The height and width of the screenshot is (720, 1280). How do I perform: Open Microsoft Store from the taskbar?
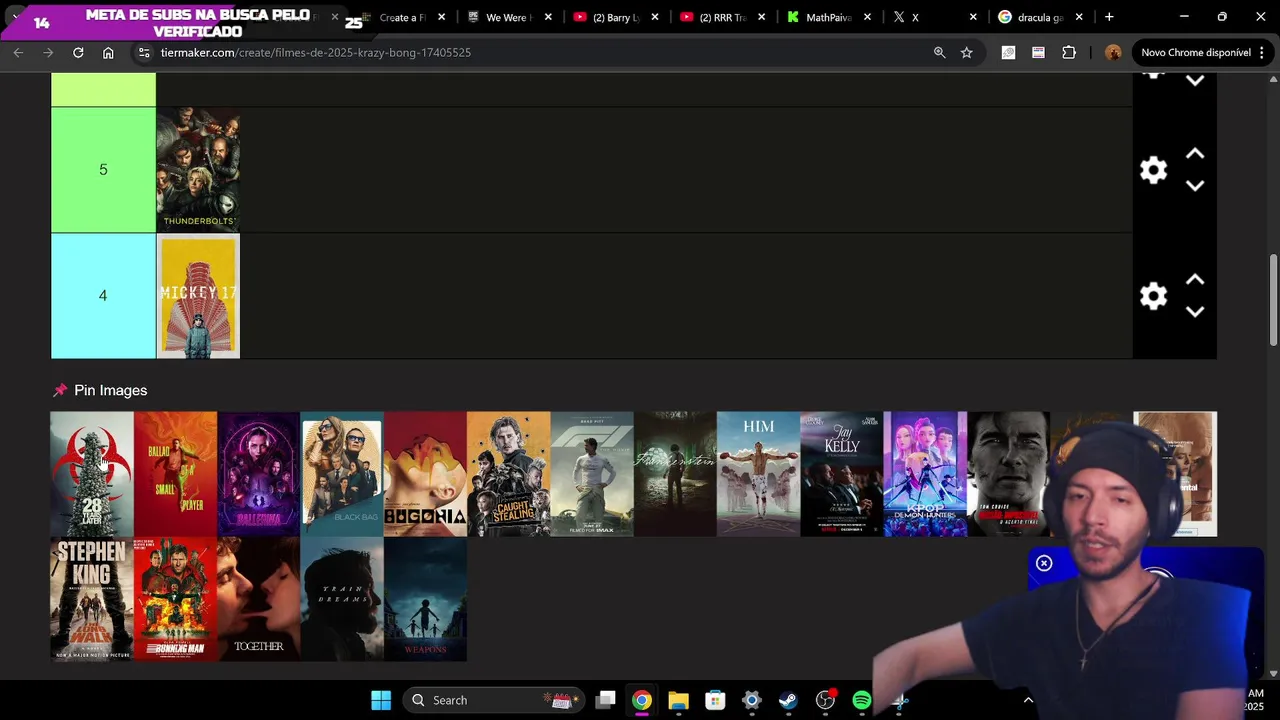(x=715, y=700)
